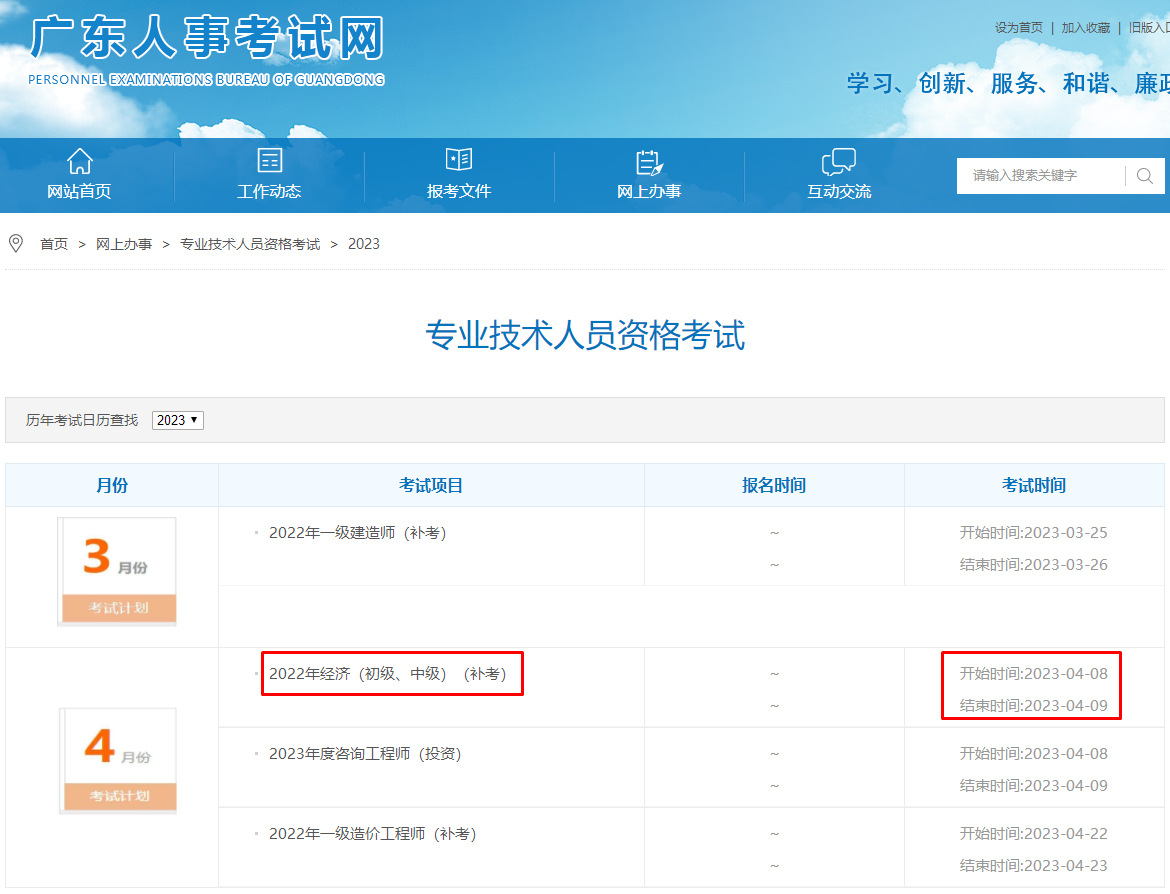The image size is (1170, 894).
Task: Click the 报考文件 open book icon
Action: [459, 160]
